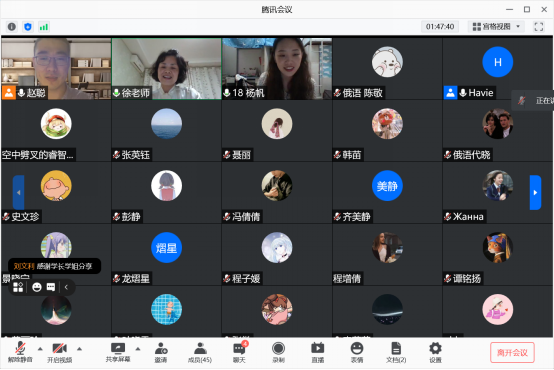Click the message bubble icon in popup bar
This screenshot has width=554, height=370.
(x=51, y=287)
